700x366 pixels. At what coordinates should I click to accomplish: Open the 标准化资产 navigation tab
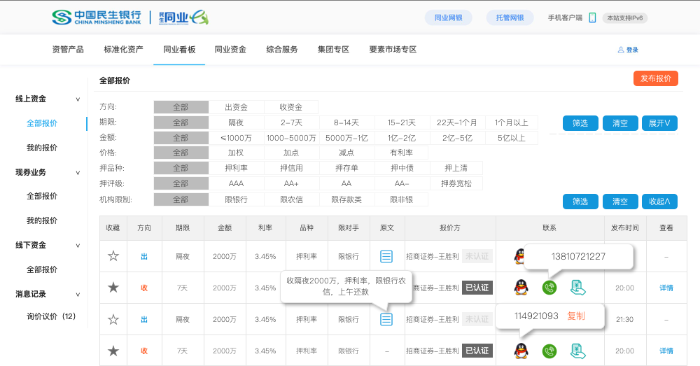coord(124,50)
